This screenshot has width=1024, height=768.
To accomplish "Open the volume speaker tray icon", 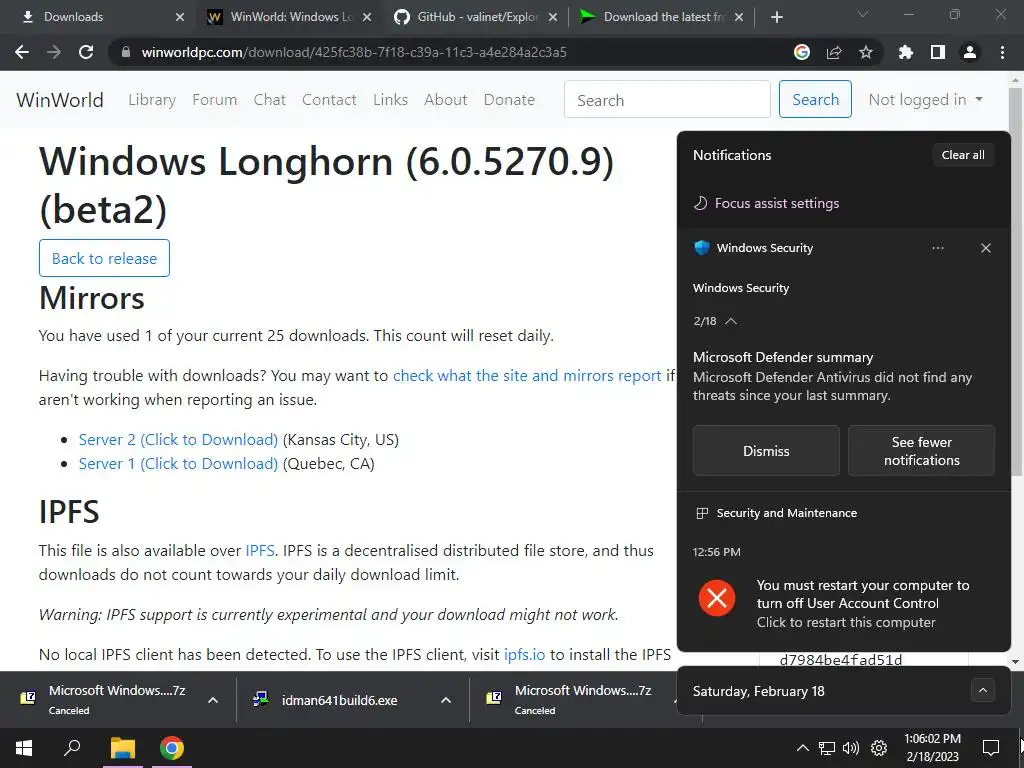I will click(851, 748).
